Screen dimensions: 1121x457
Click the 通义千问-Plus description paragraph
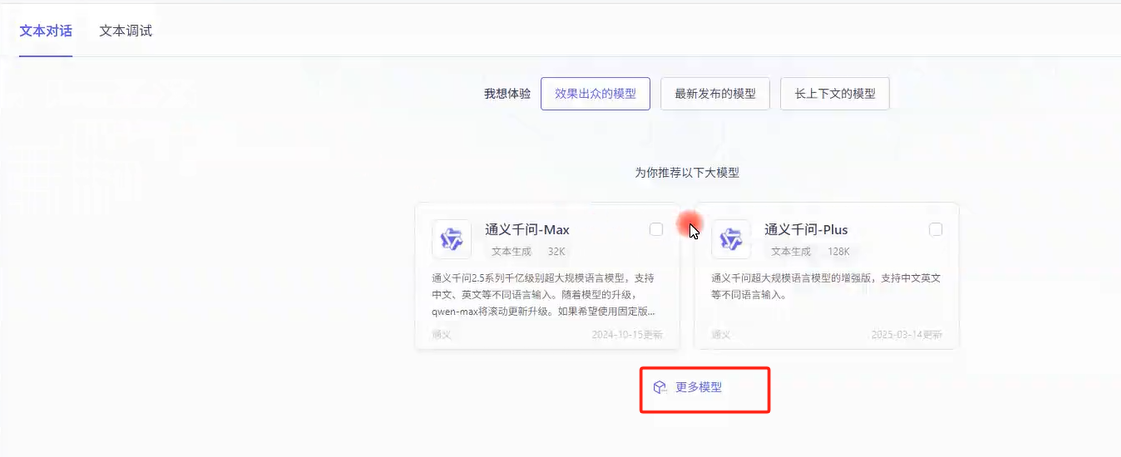(826, 286)
